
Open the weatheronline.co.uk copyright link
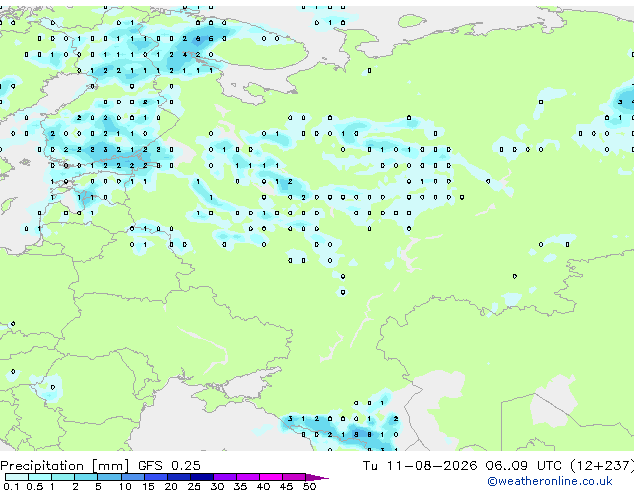(549, 481)
